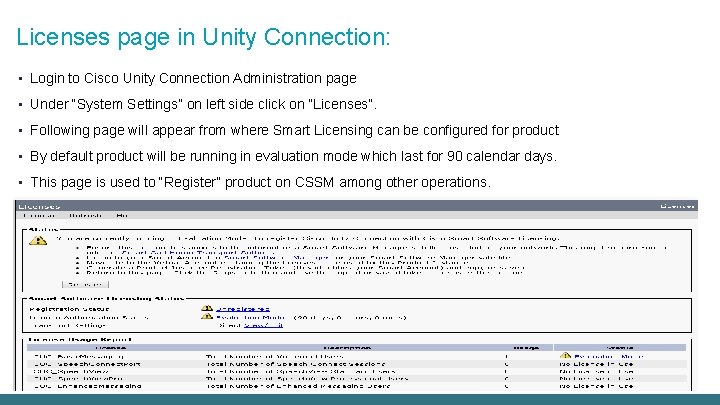720x405 pixels.
Task: Select the CUC_BasicMessaging license row name
Action: pos(79,356)
